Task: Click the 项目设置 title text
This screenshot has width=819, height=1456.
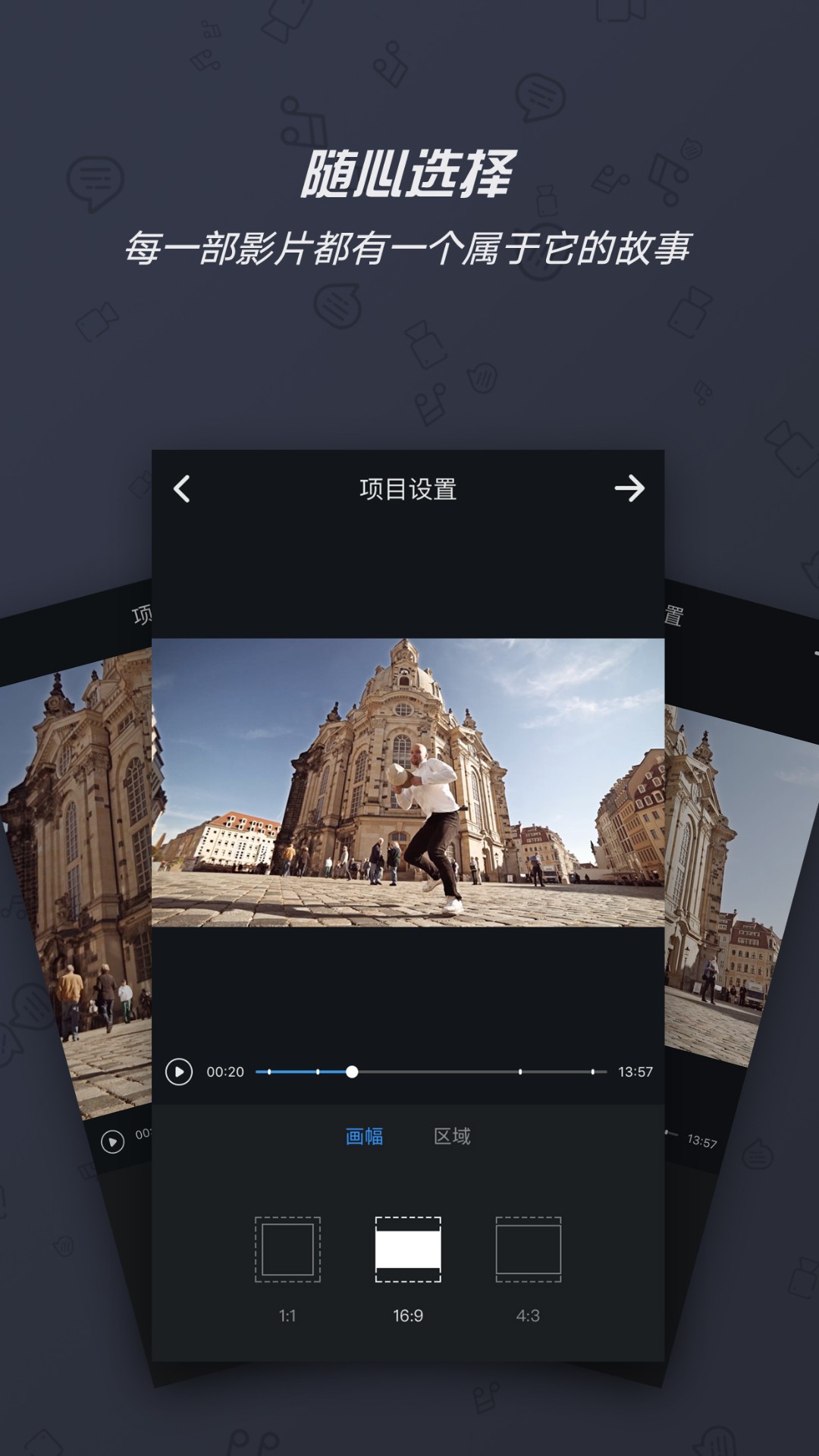Action: tap(408, 489)
